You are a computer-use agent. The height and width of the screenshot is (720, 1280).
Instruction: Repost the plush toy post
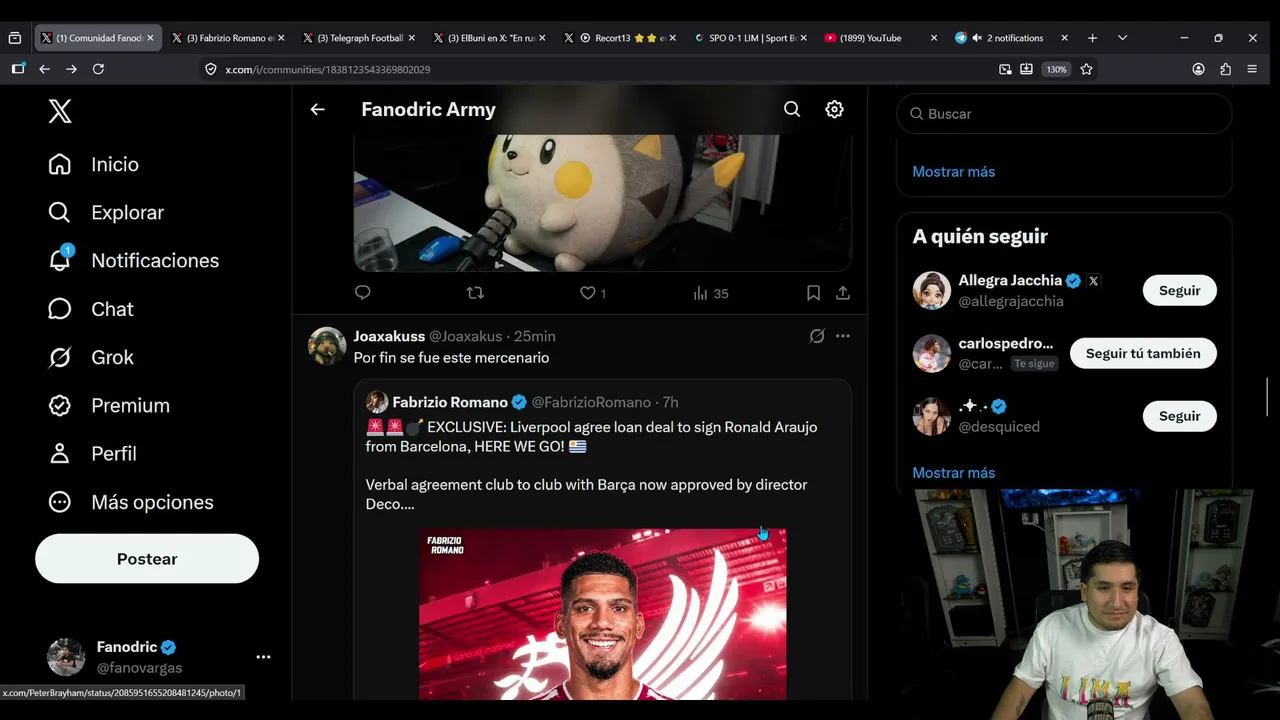tap(475, 293)
